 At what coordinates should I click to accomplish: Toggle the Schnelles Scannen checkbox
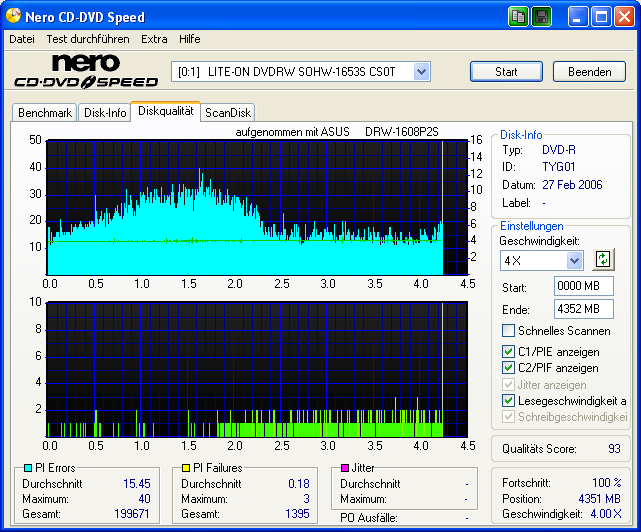508,330
